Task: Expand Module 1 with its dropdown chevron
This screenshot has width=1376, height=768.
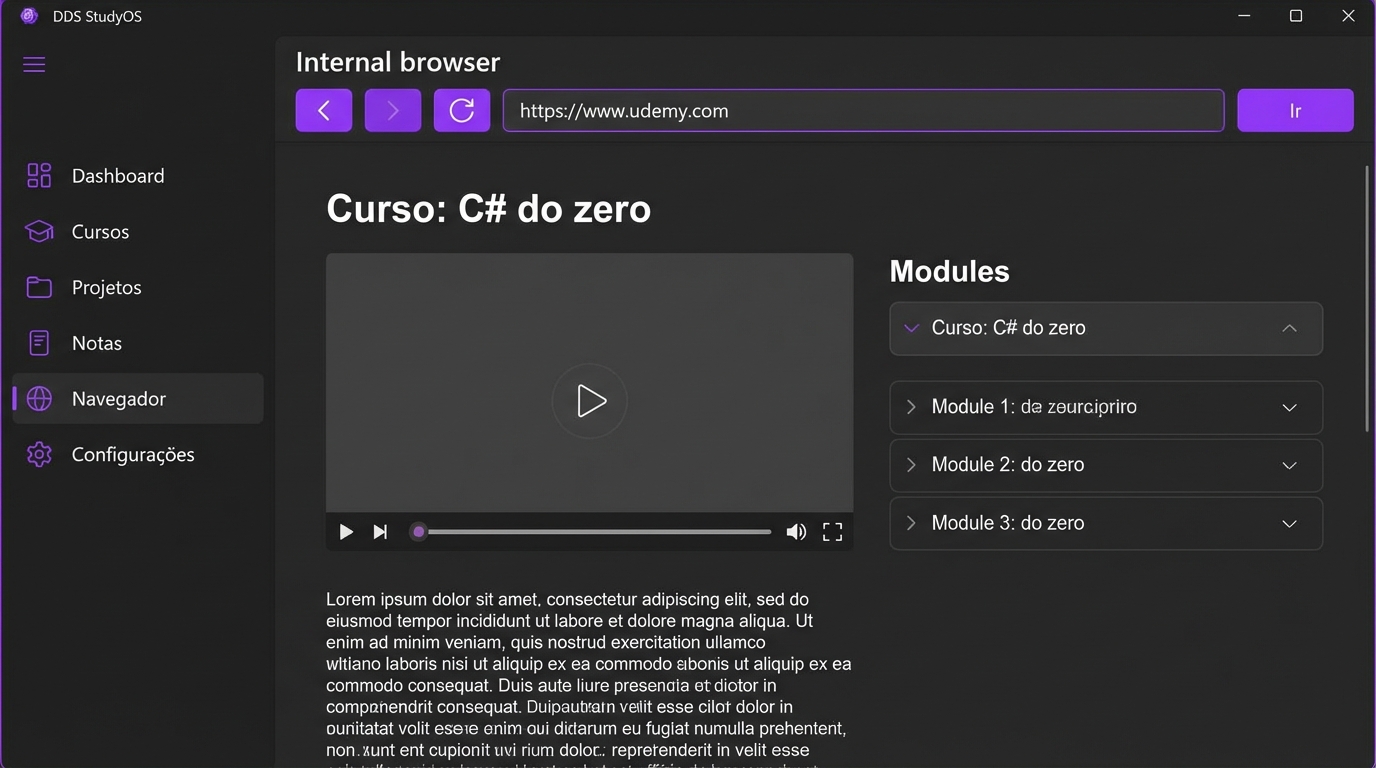Action: (1289, 408)
